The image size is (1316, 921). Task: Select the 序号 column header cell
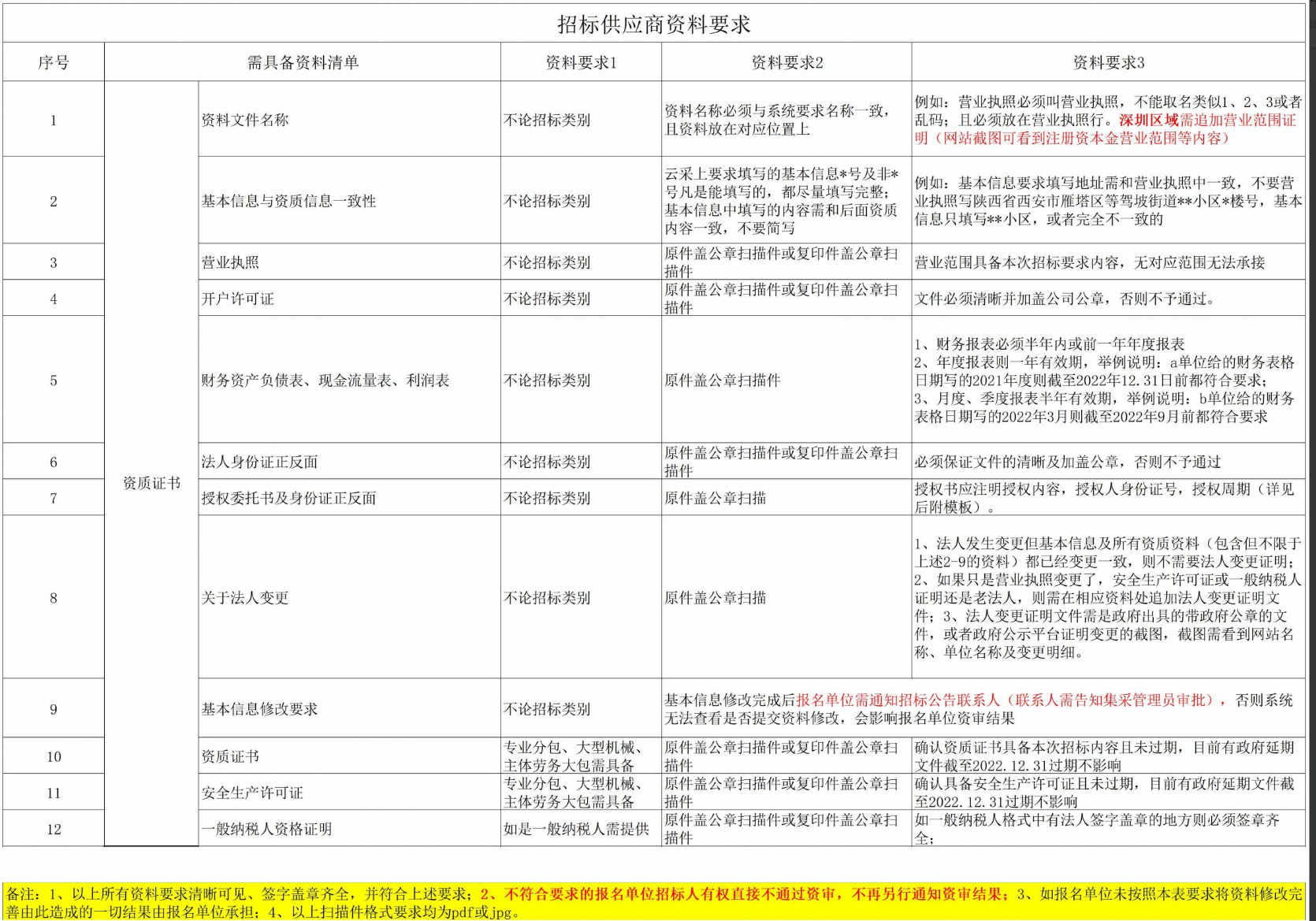(x=54, y=62)
